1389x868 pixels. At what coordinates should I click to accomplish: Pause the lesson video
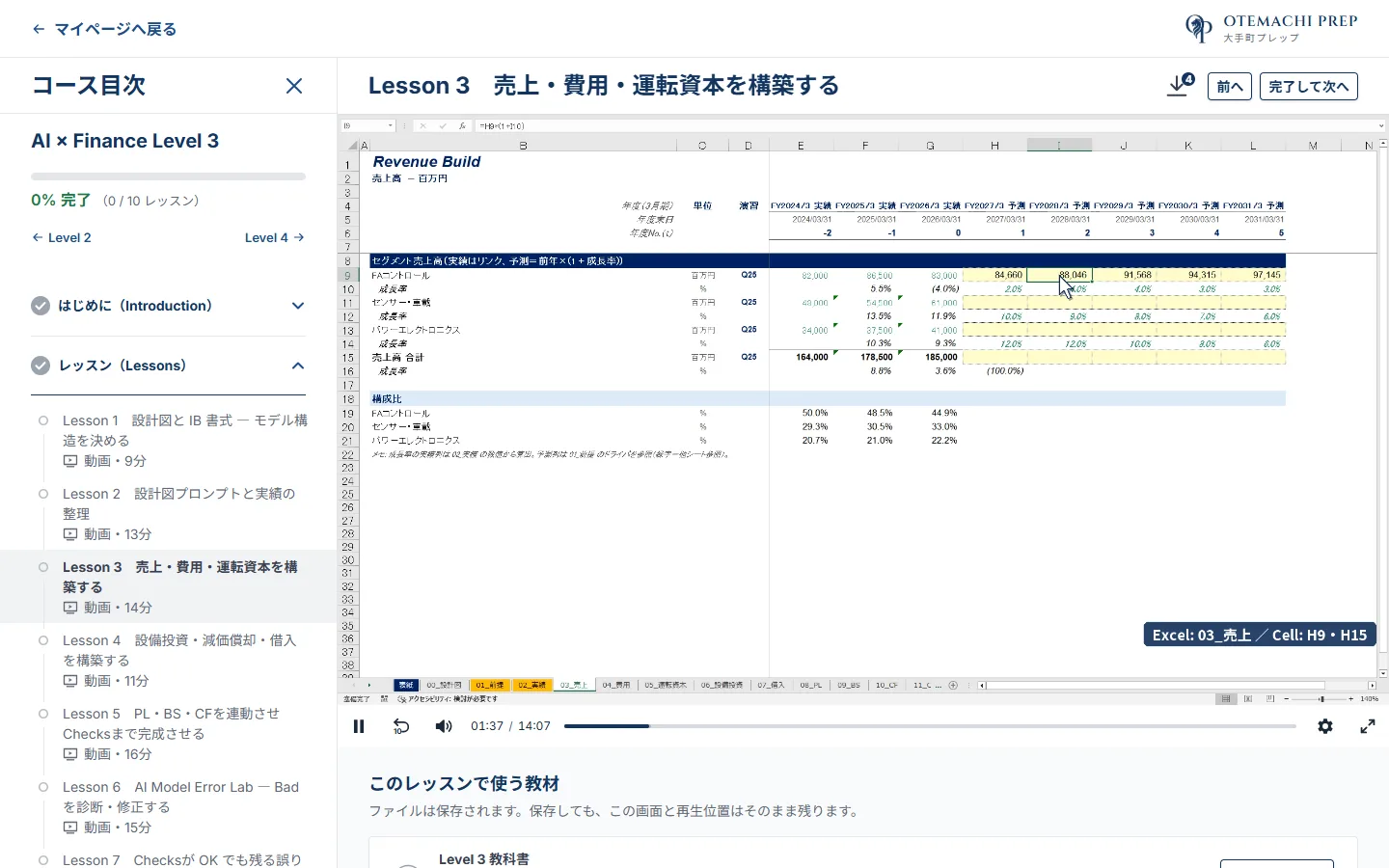pyautogui.click(x=359, y=726)
